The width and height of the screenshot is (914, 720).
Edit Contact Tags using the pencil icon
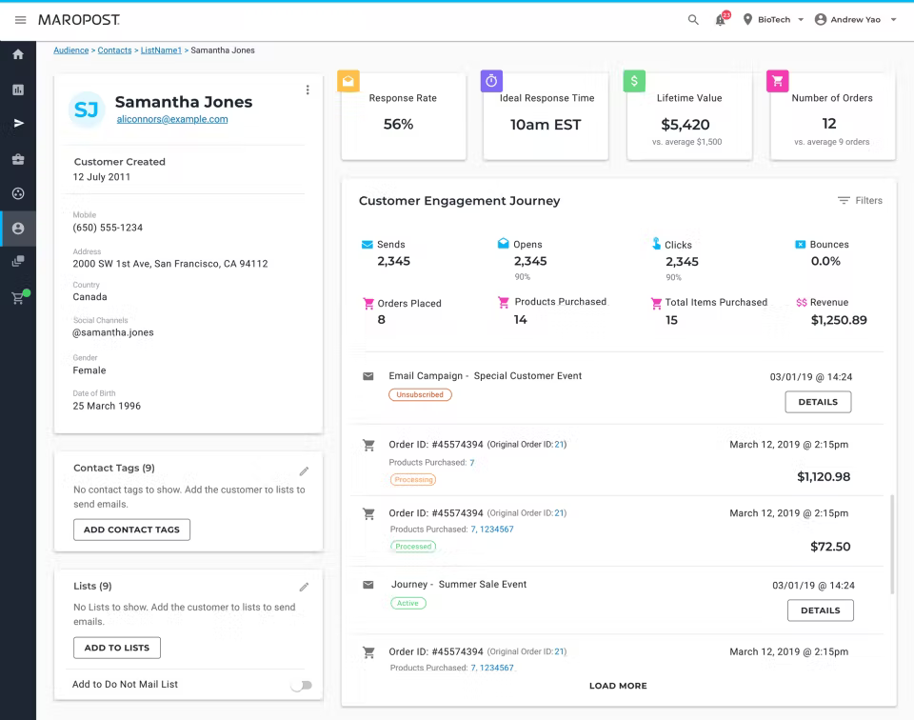(x=303, y=470)
